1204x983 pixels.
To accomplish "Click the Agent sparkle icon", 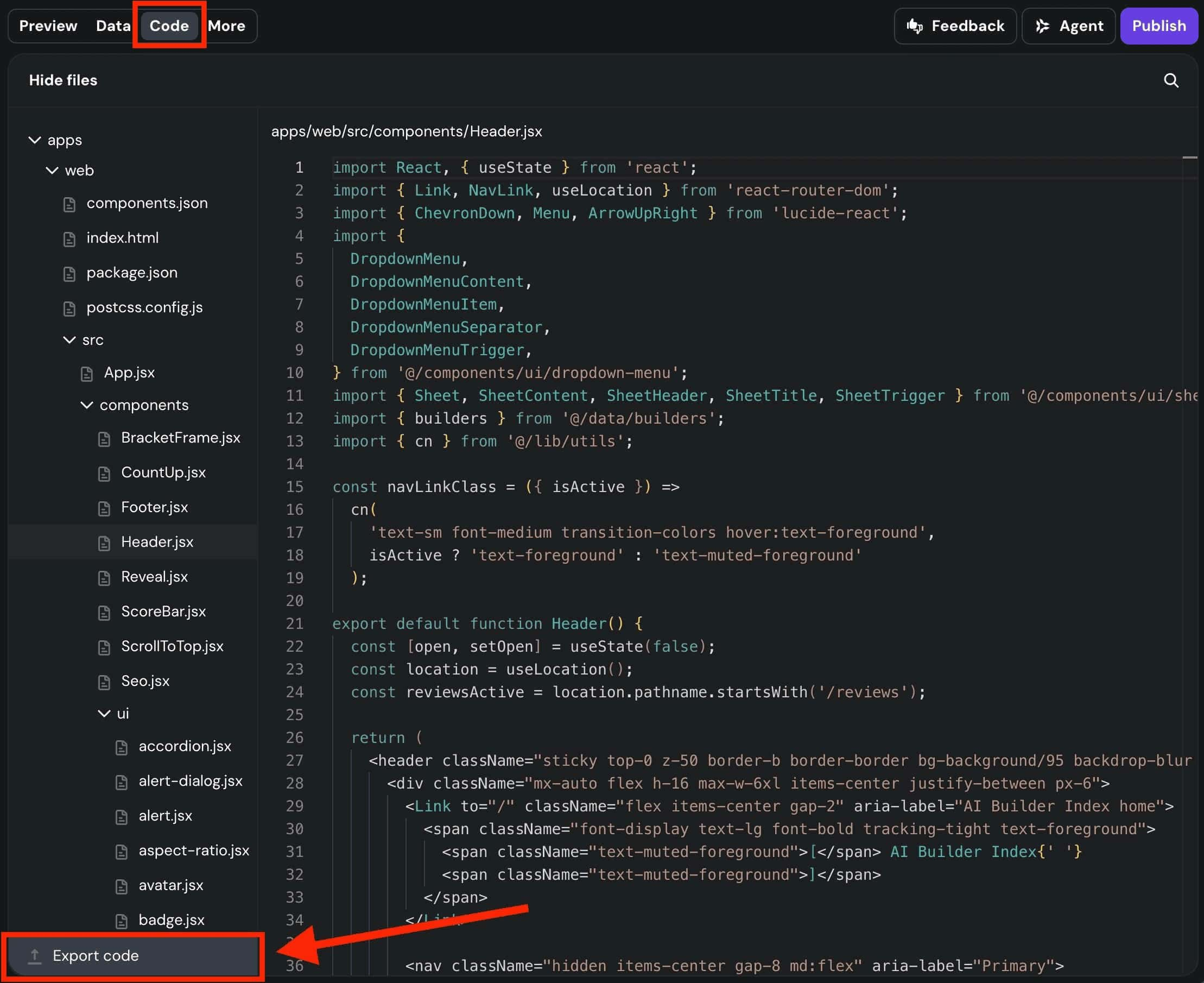I will click(x=1042, y=26).
